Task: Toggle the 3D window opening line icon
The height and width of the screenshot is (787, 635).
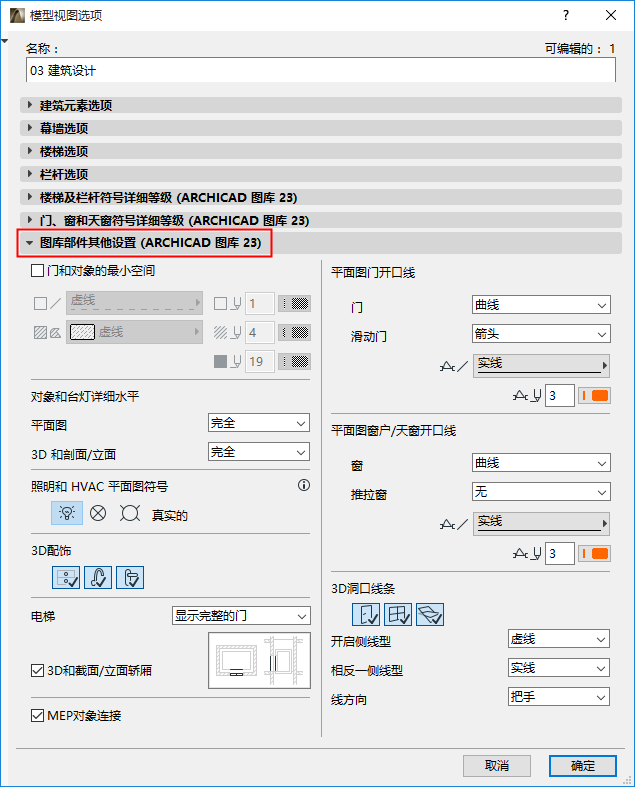Action: point(398,614)
